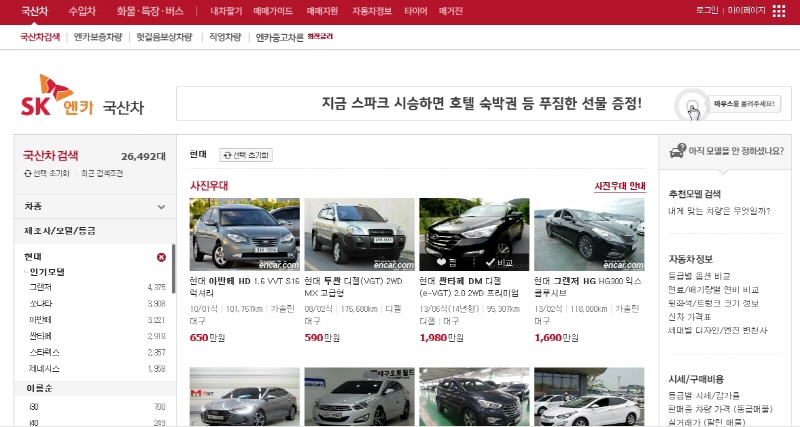Click the heart 찜 icon on 싼타페 photo
Screen dimensions: 800x427
pyautogui.click(x=447, y=262)
